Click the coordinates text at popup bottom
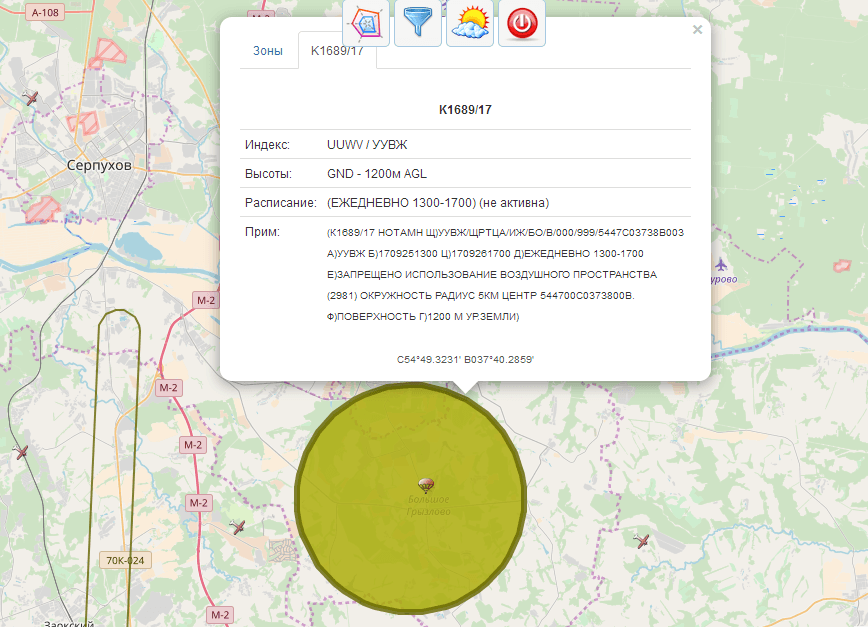The image size is (868, 627). click(465, 359)
